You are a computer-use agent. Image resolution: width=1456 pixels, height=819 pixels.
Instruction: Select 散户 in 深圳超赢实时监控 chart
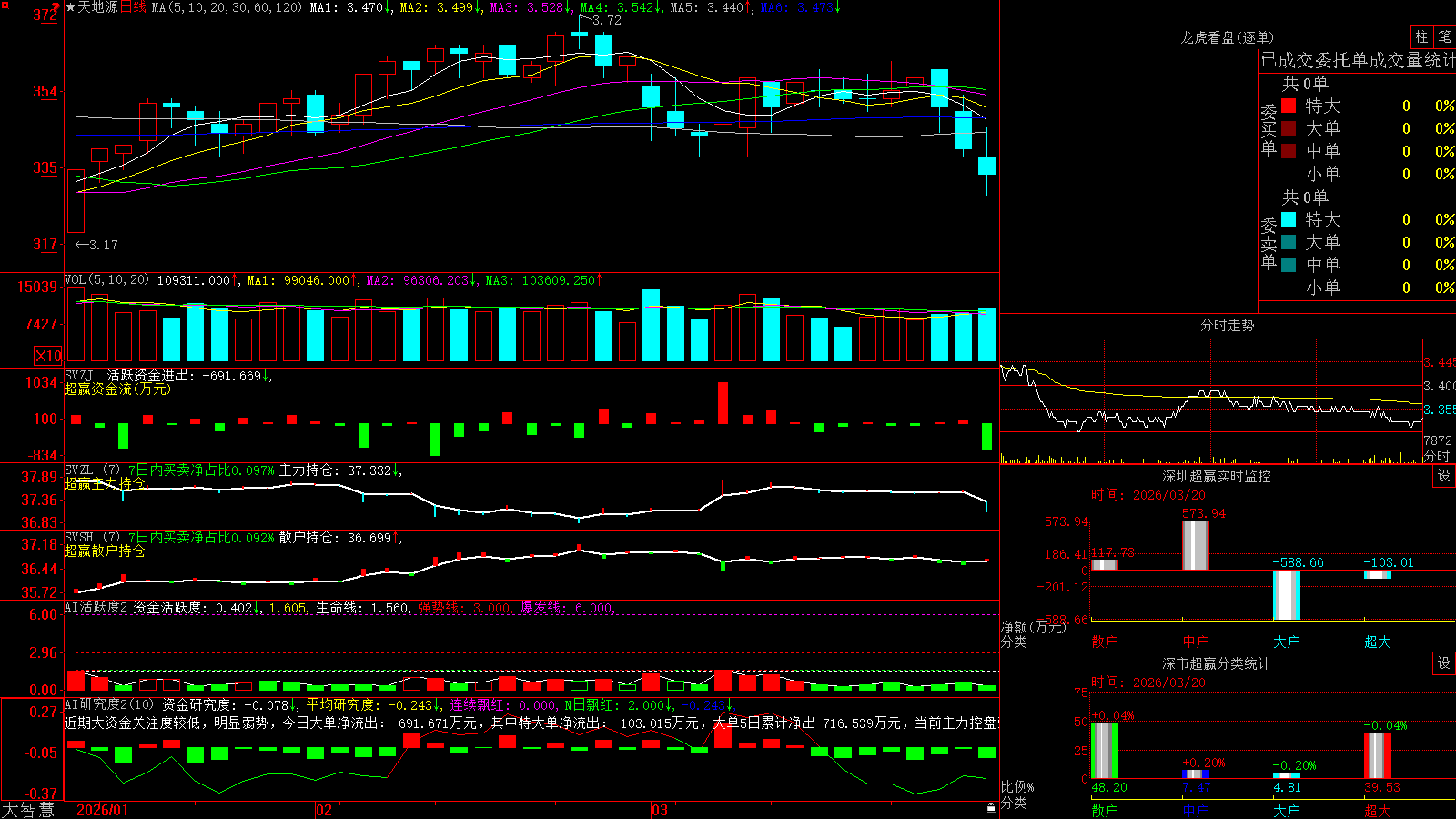[1105, 642]
